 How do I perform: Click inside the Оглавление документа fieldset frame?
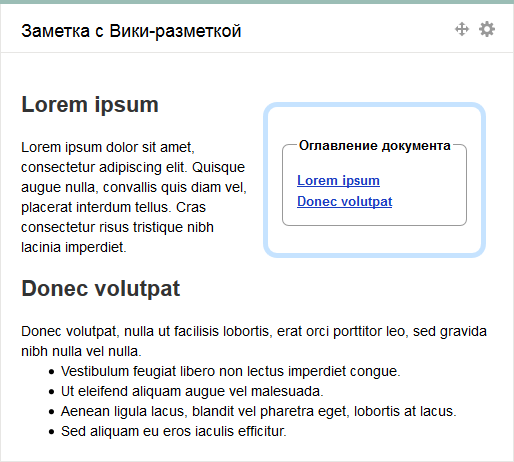pyautogui.click(x=374, y=185)
